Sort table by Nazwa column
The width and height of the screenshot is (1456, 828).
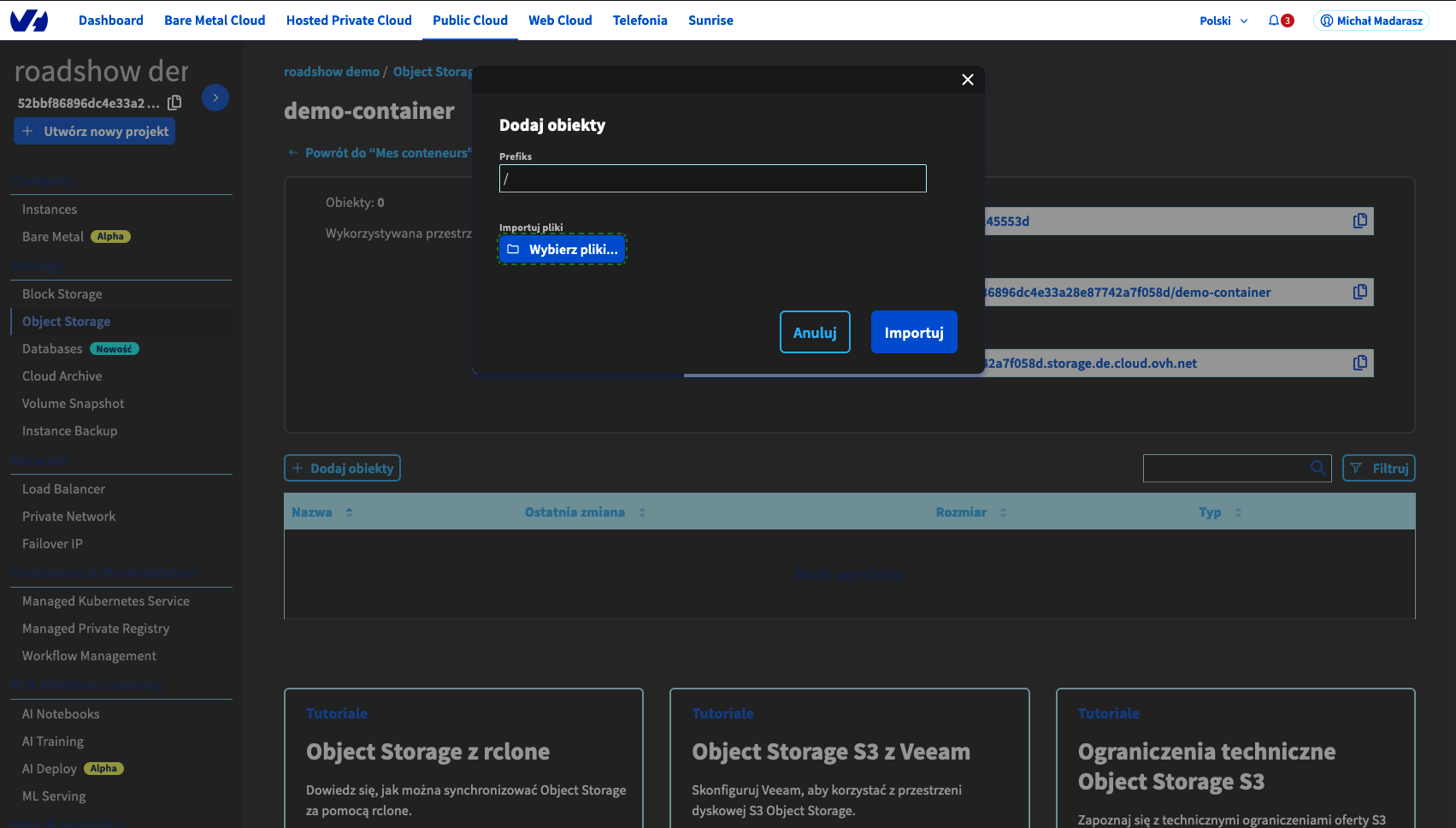(321, 512)
